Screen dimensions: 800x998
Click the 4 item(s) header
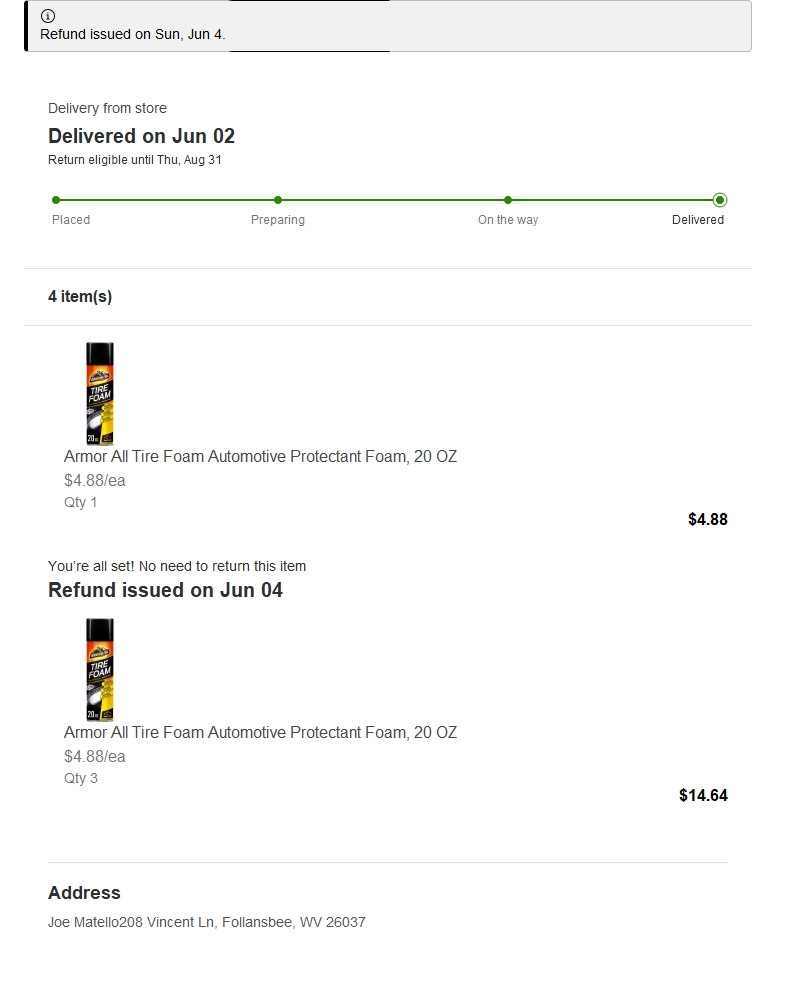click(x=80, y=297)
